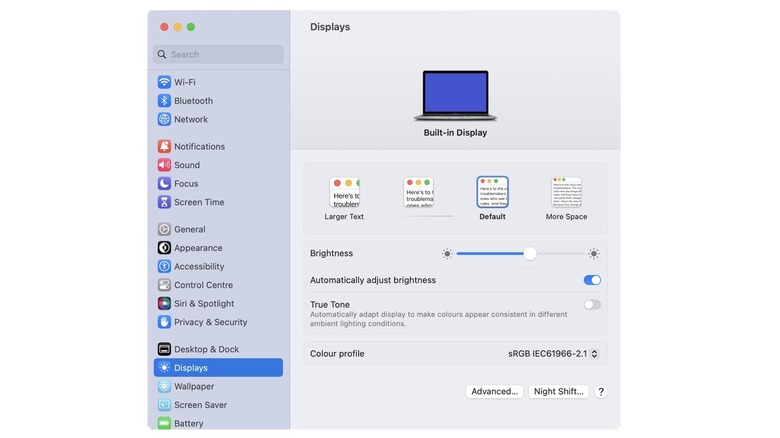The width and height of the screenshot is (780, 438).
Task: Select the Screen Saver icon
Action: tap(164, 405)
